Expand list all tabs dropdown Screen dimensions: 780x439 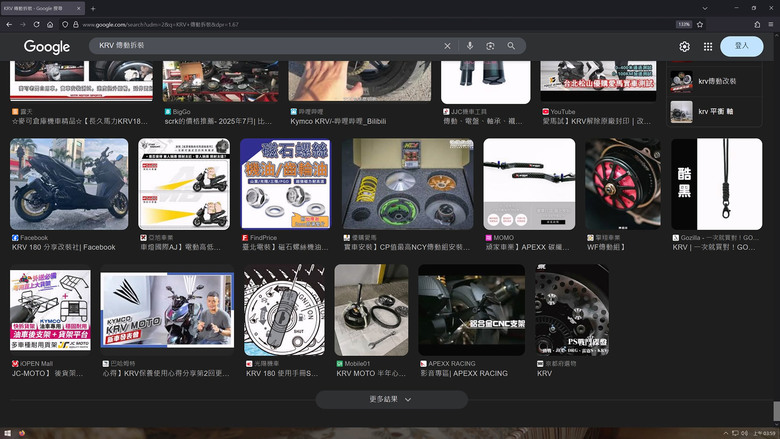[704, 8]
